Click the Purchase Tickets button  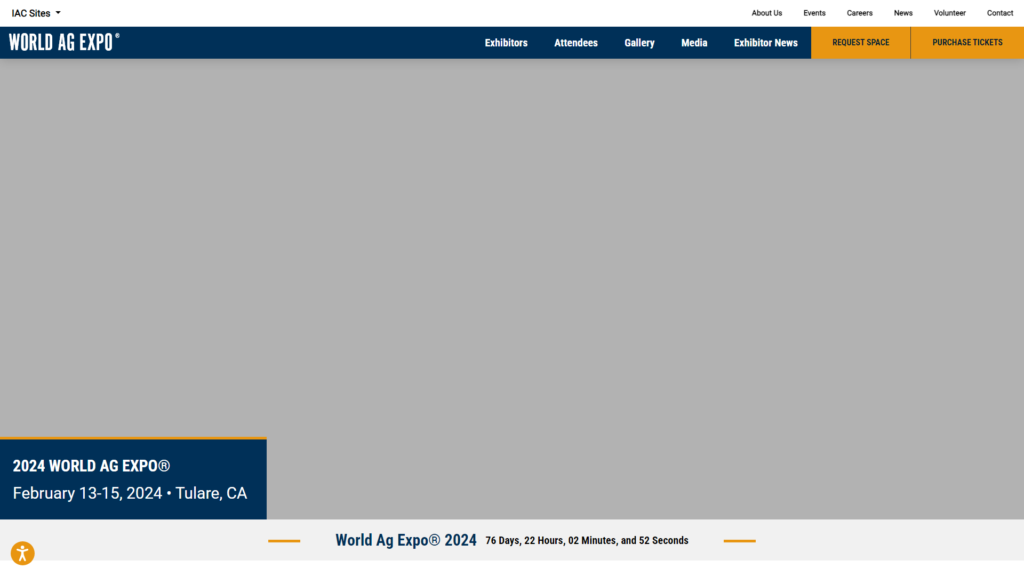[x=967, y=42]
